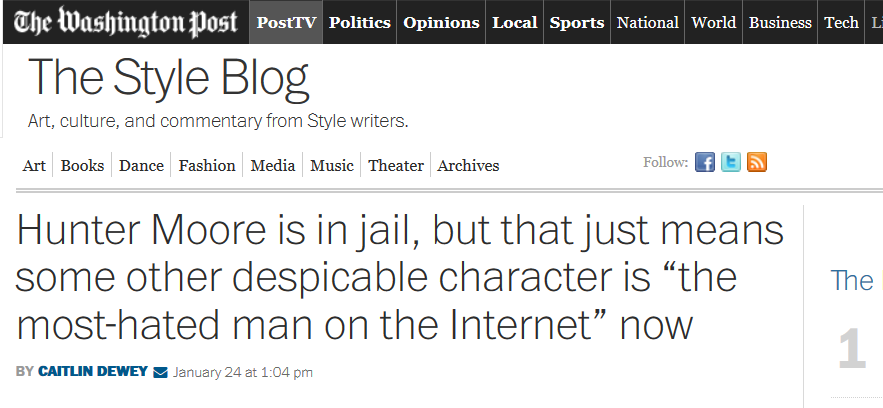Open the RSS feed icon
The image size is (883, 408).
(757, 163)
